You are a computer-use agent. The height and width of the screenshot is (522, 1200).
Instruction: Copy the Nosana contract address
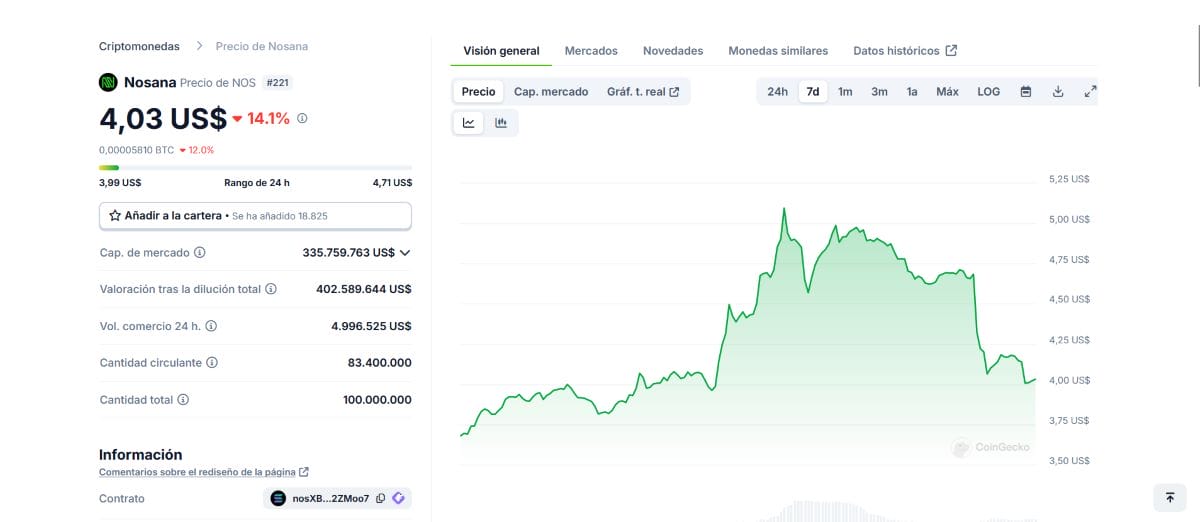point(381,499)
